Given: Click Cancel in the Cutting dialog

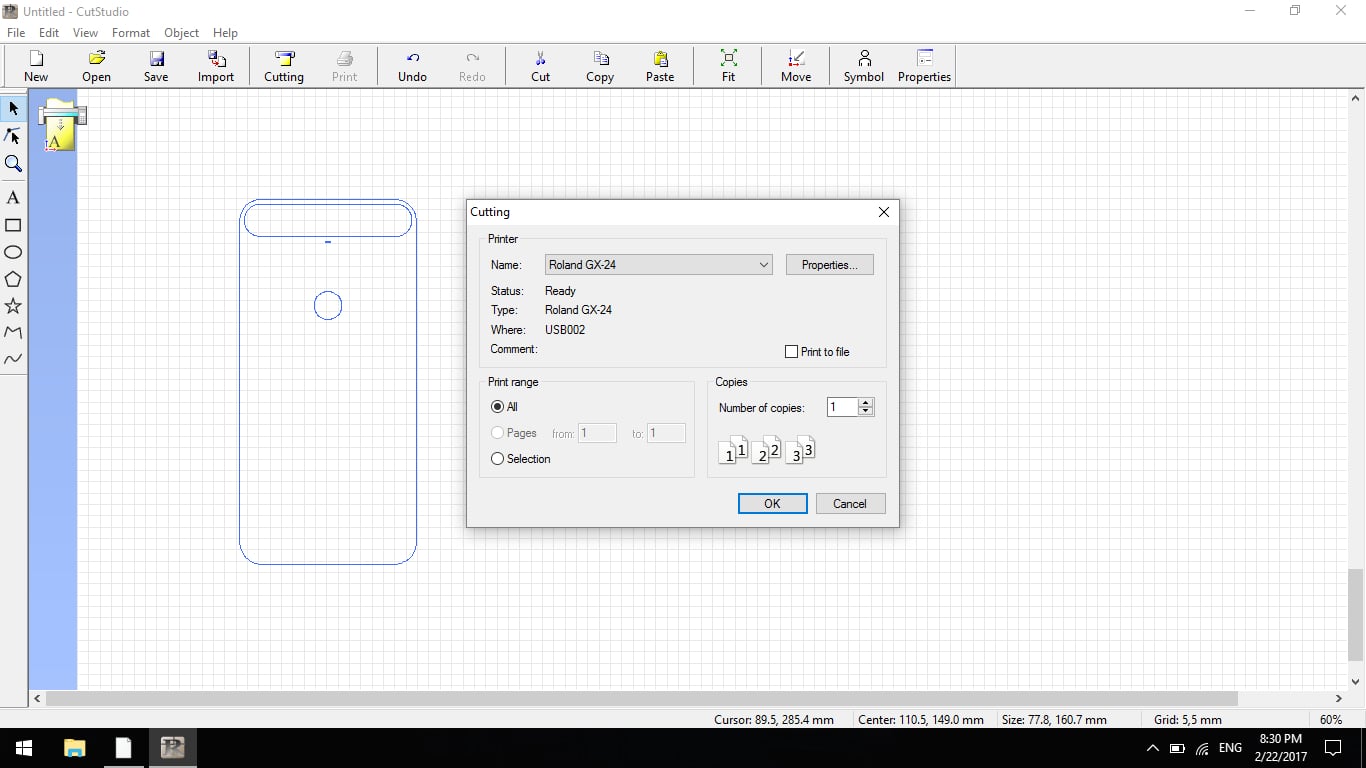Looking at the screenshot, I should click(x=850, y=503).
